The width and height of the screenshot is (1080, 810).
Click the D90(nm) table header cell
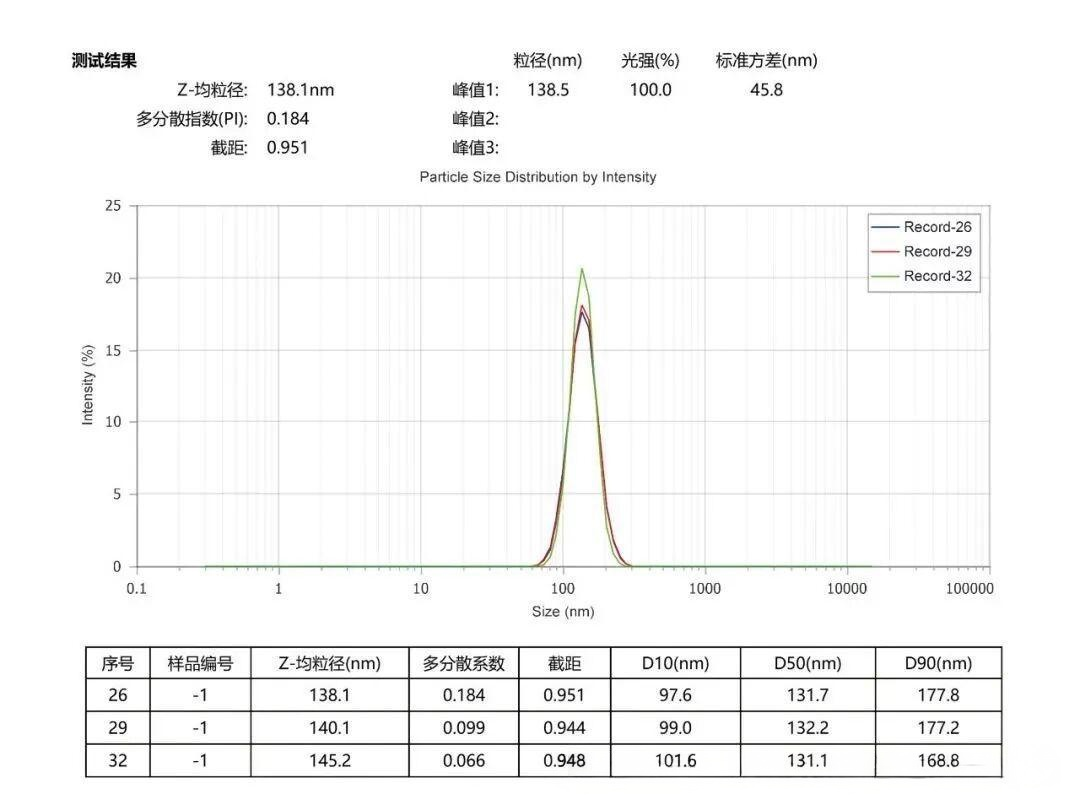coord(938,663)
